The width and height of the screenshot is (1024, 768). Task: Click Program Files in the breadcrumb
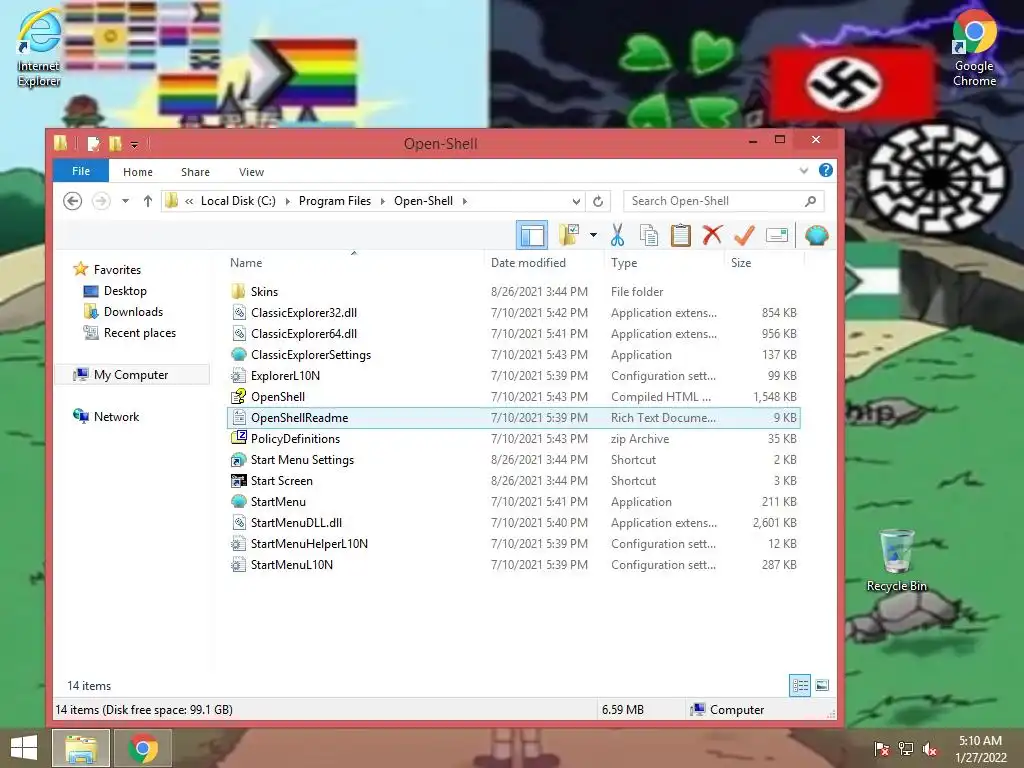coord(335,201)
